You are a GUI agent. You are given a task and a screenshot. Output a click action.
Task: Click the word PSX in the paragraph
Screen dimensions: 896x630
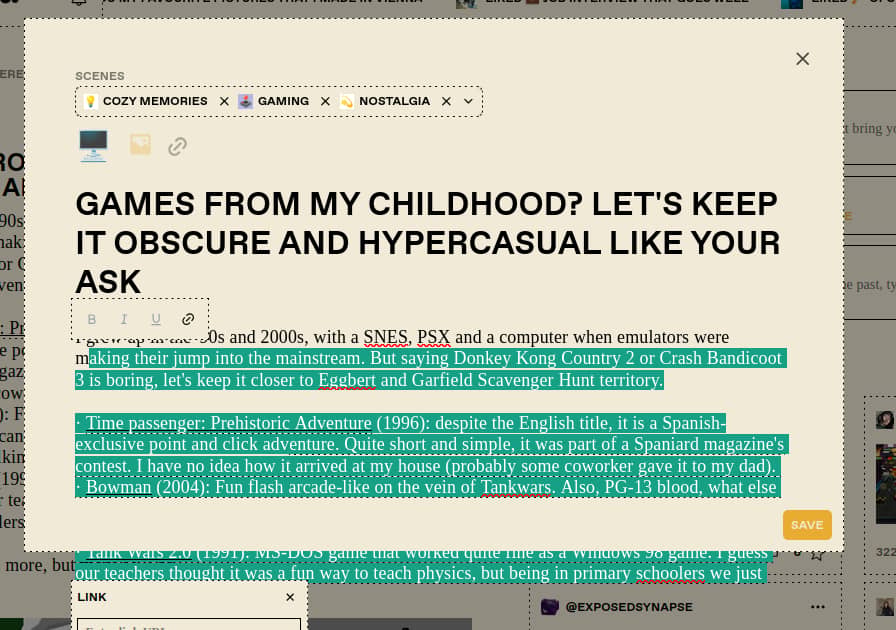pos(434,337)
